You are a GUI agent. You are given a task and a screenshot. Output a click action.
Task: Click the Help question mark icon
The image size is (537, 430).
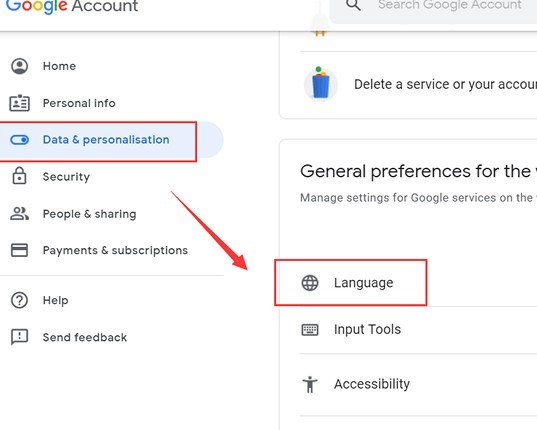pos(20,300)
